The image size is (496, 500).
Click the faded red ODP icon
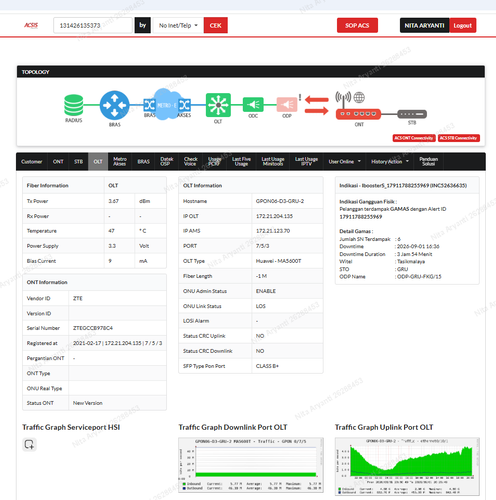287,105
